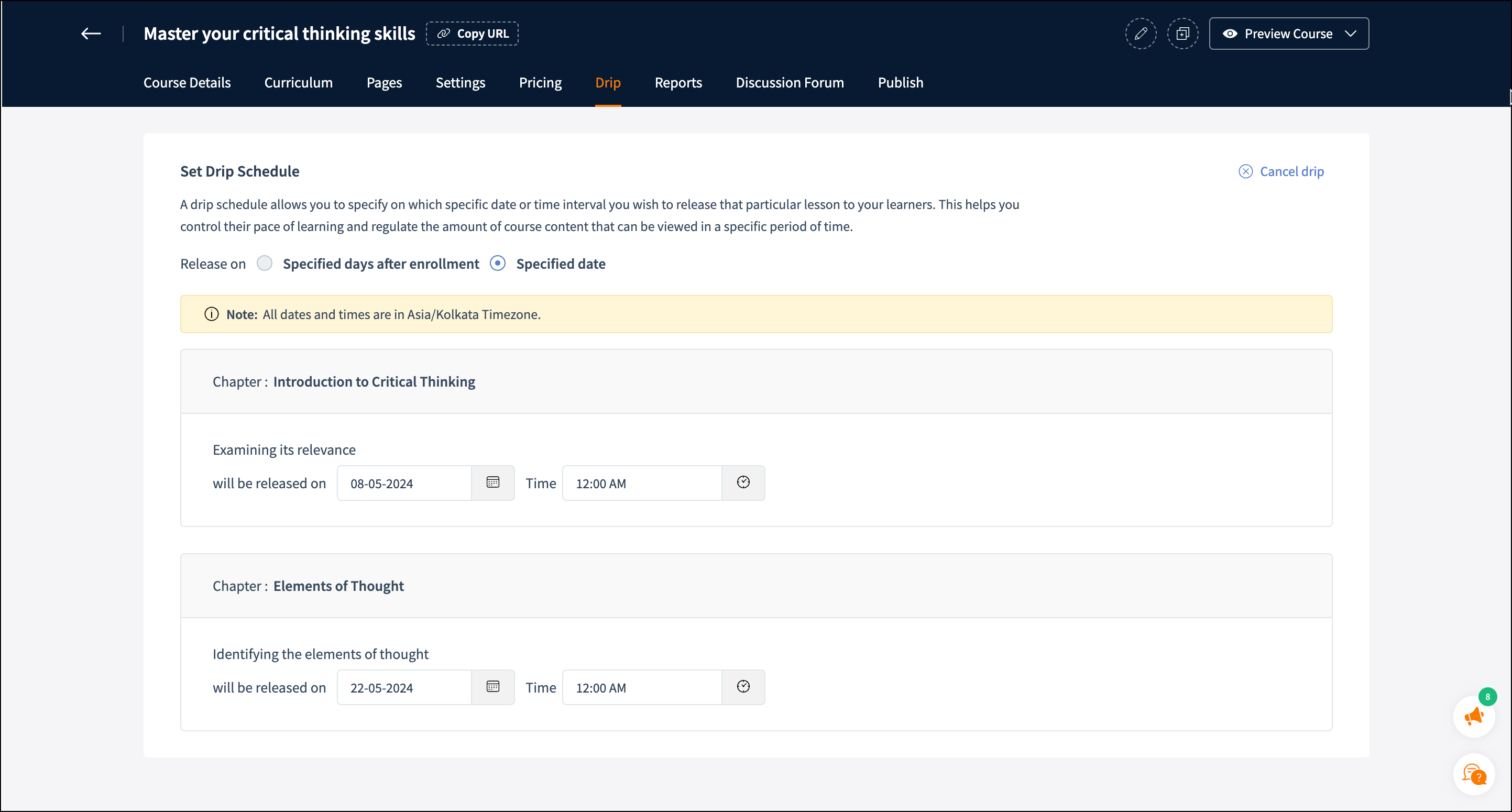Expand the Preview Course dropdown
This screenshot has width=1512, height=812.
coord(1288,34)
